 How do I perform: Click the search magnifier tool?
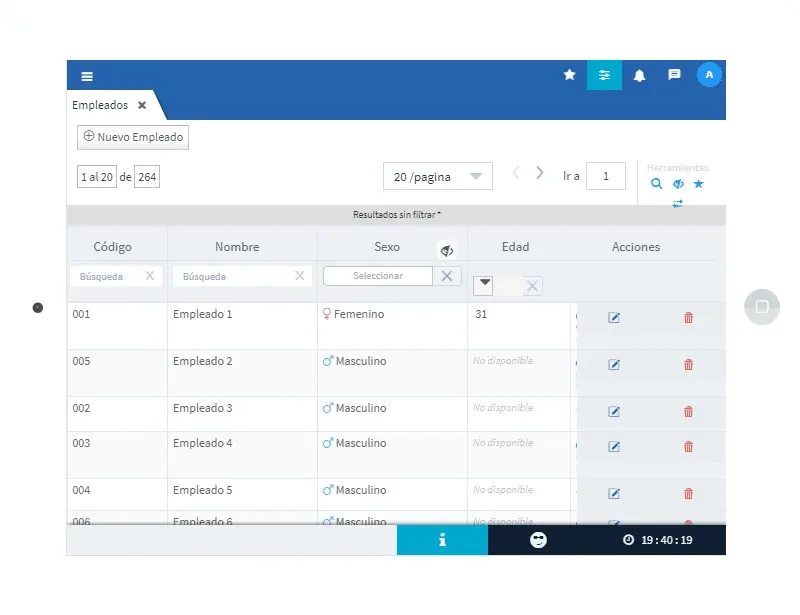(x=656, y=184)
